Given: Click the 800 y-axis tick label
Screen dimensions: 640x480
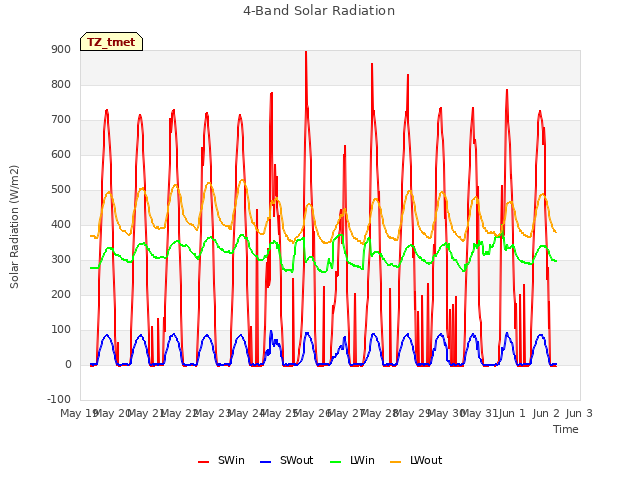Looking at the screenshot, I should coord(61,85).
